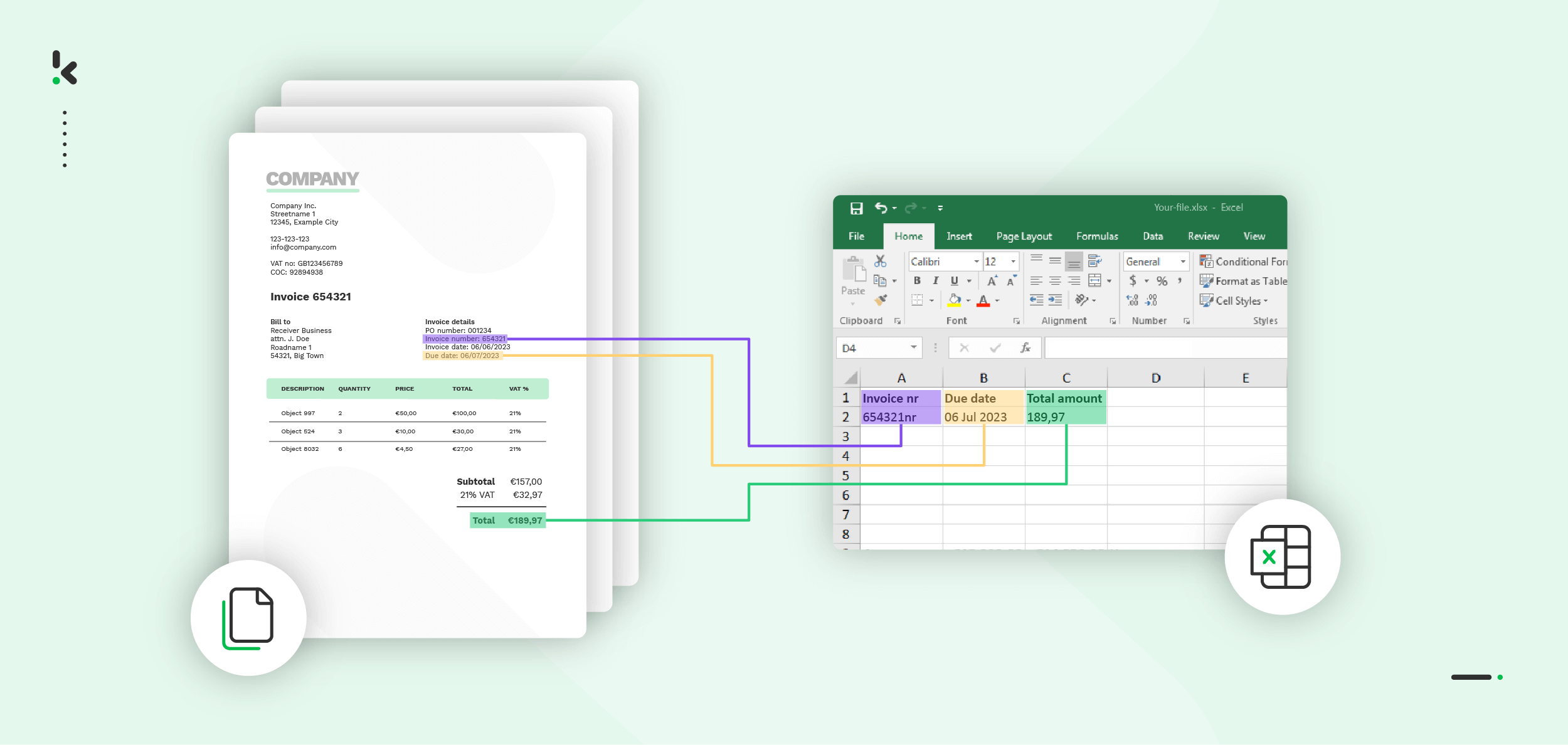Open the Calibri font name dropdown
Viewport: 1568px width, 745px height.
pyautogui.click(x=976, y=262)
